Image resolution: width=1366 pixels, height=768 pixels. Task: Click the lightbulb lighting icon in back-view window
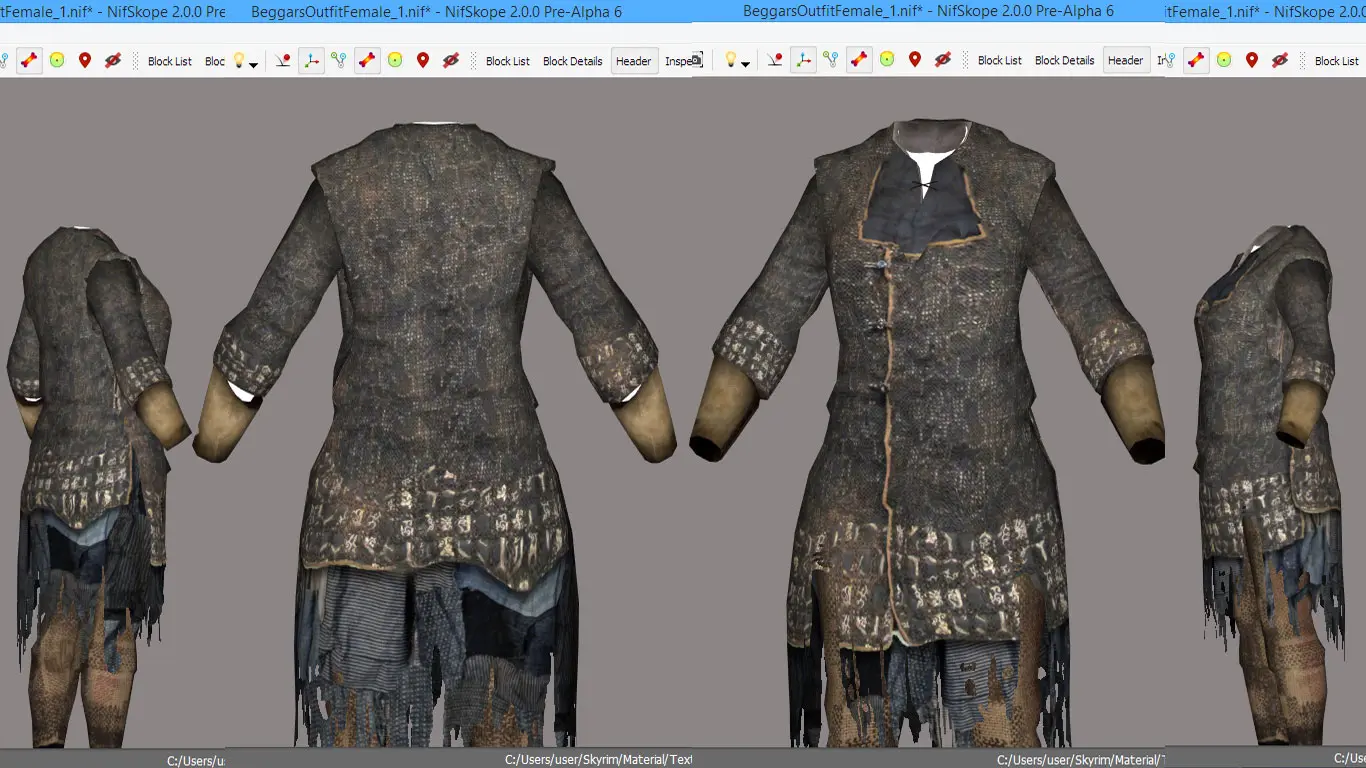239,60
